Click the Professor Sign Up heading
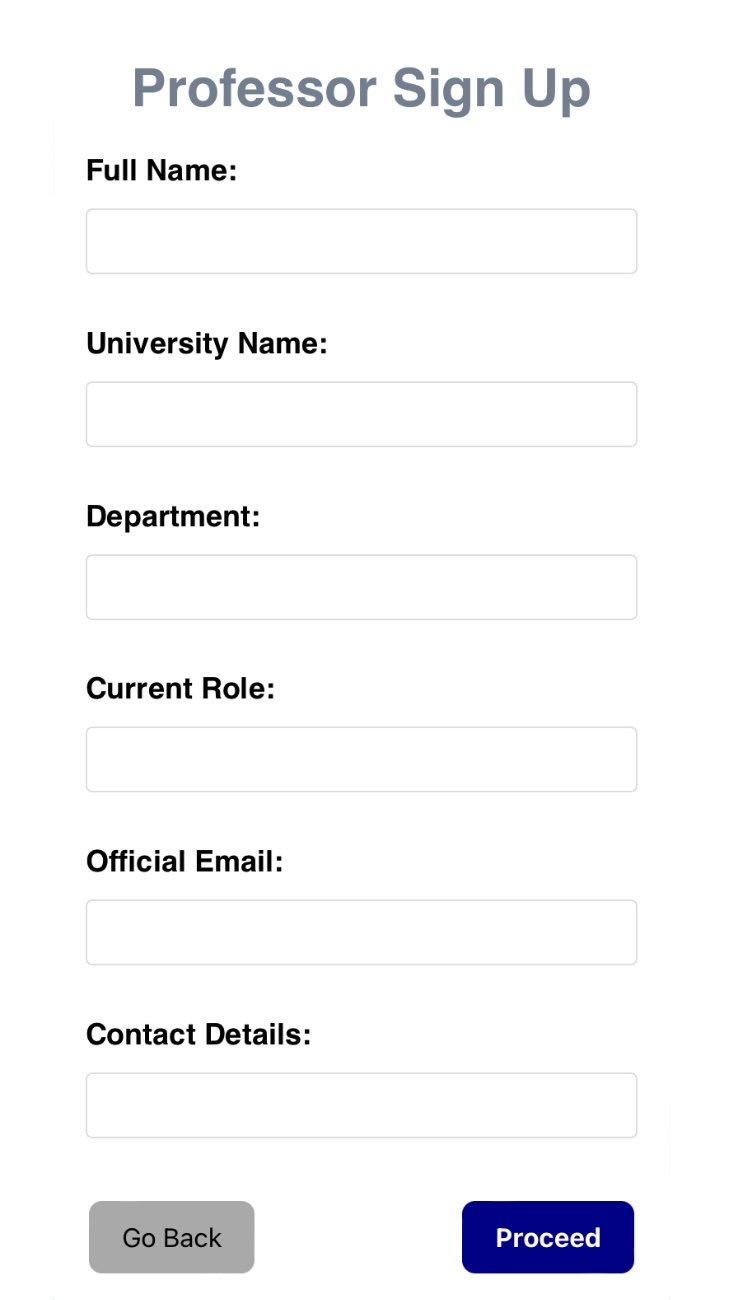The width and height of the screenshot is (750, 1300). [361, 88]
